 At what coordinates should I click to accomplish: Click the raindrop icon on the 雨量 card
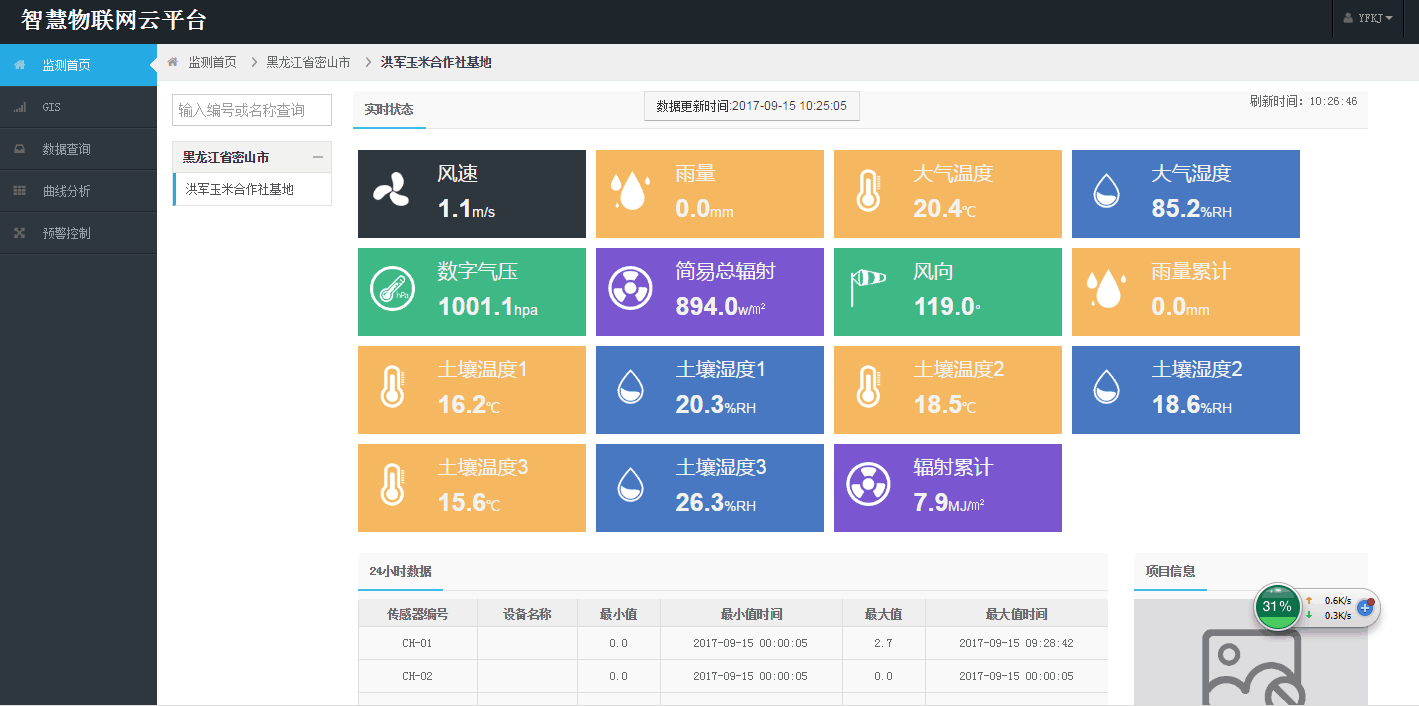pos(630,189)
